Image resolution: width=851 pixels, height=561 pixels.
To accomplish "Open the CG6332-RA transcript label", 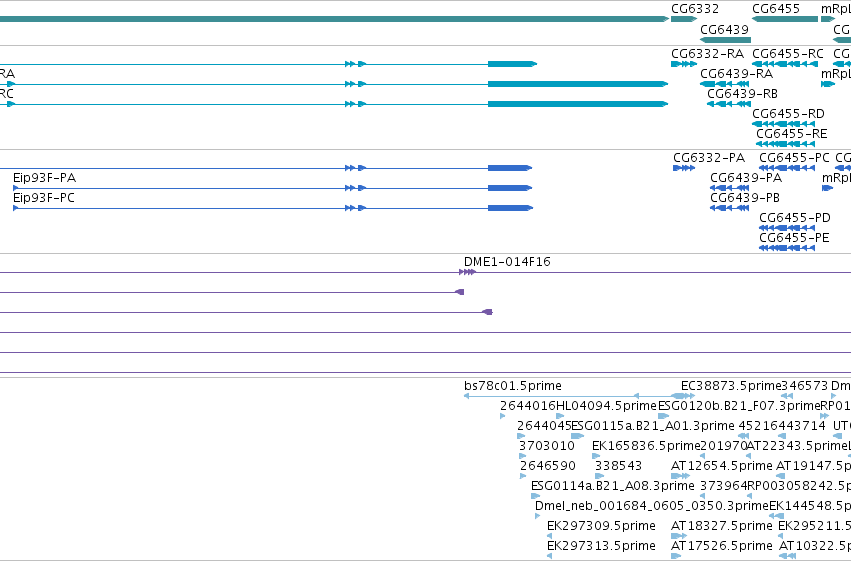I will (x=707, y=54).
